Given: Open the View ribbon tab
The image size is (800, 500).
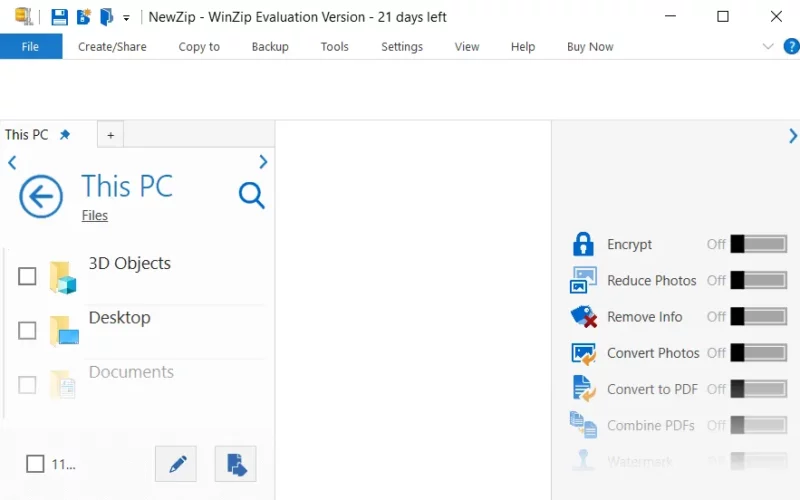Looking at the screenshot, I should 467,46.
